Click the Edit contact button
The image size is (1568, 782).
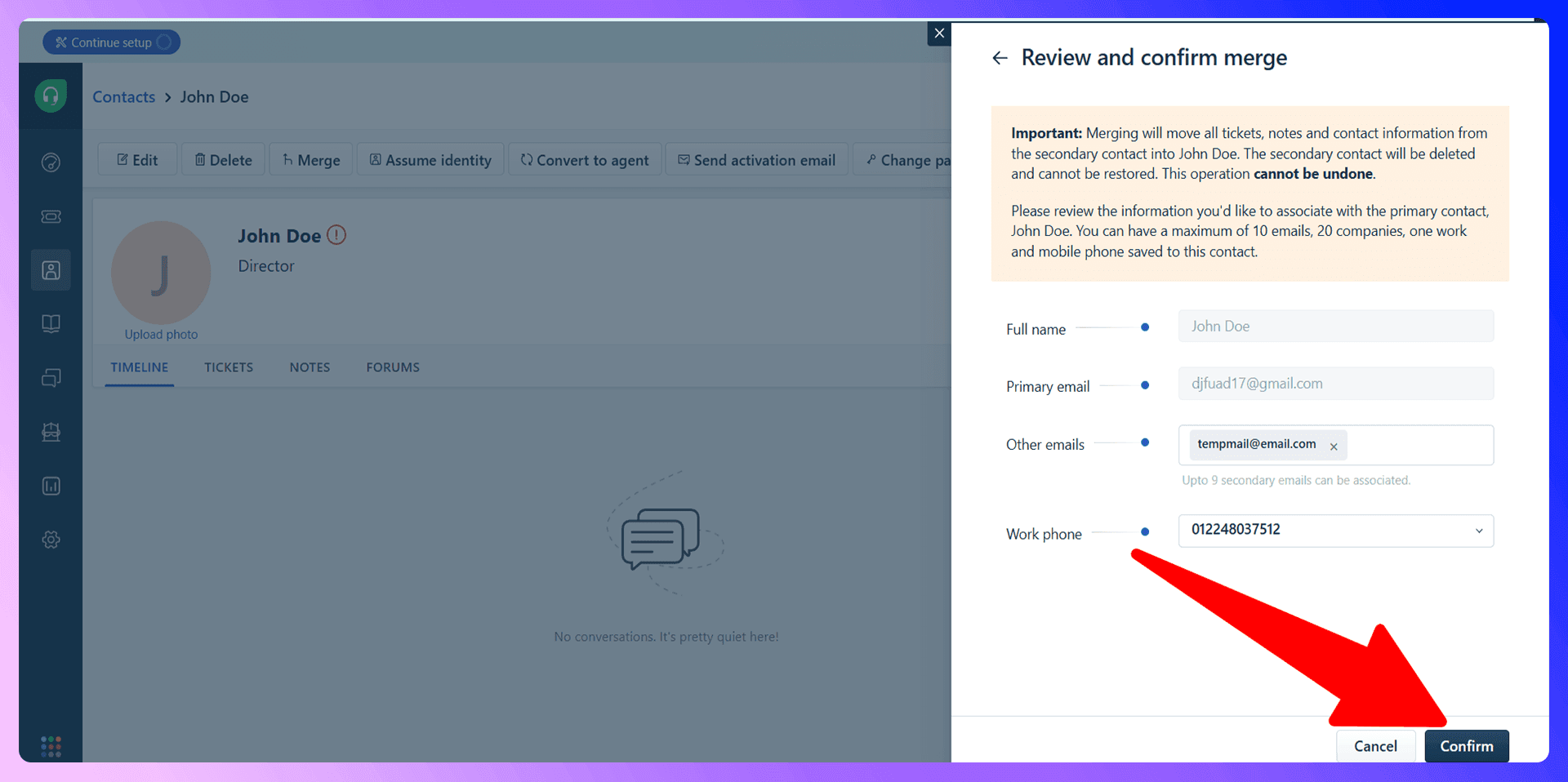(137, 160)
